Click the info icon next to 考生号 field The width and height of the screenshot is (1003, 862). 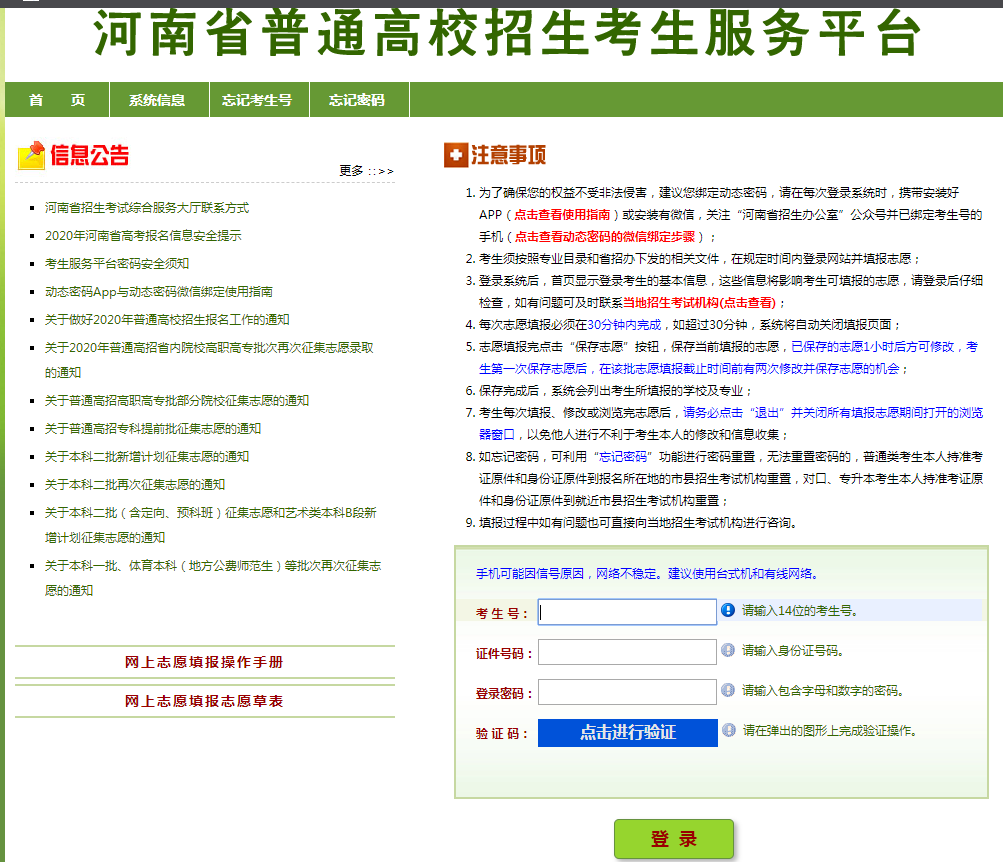click(x=728, y=611)
